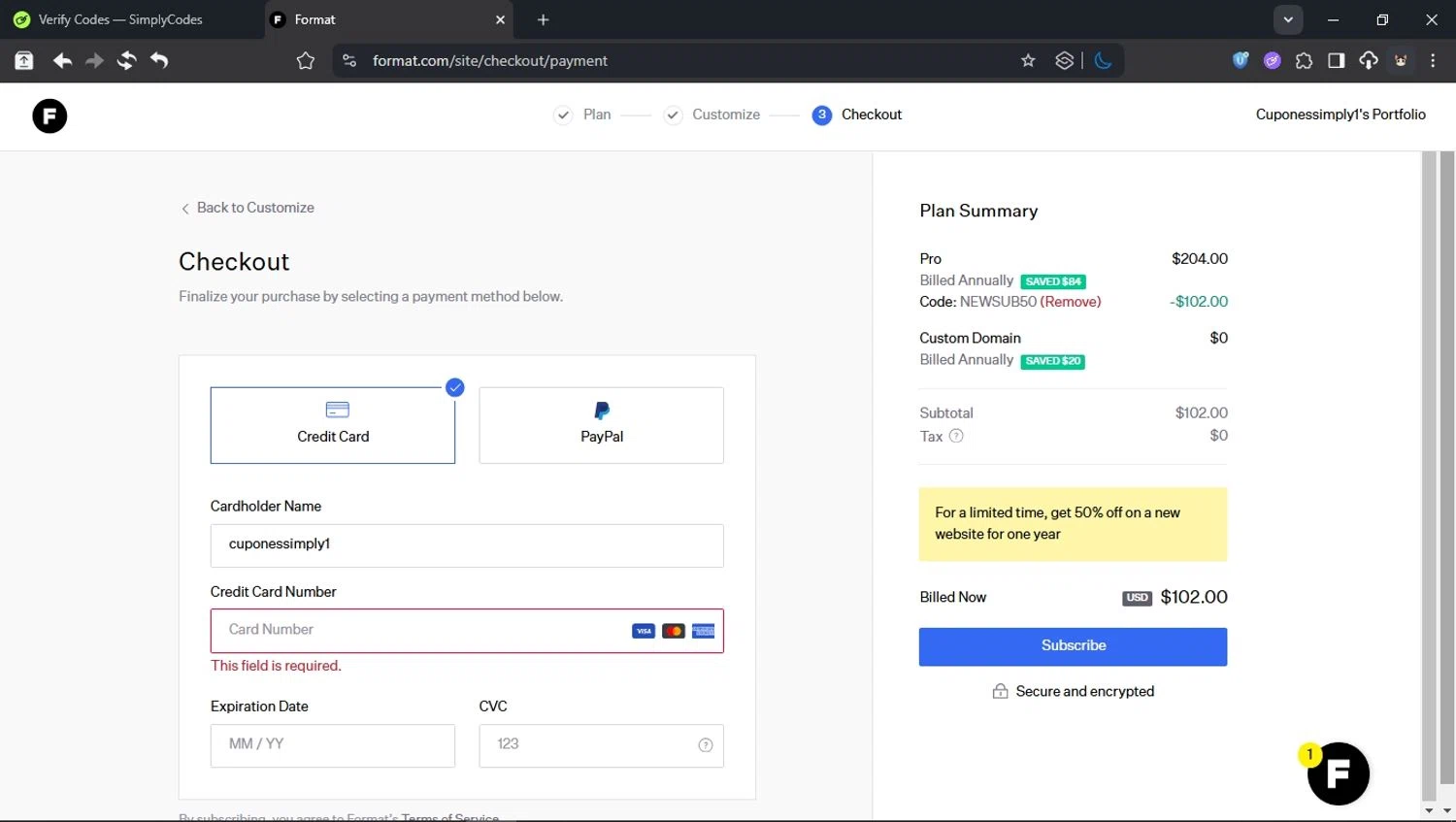1456x822 pixels.
Task: Open Cuponessimply1's Portfolio link
Action: pos(1340,115)
